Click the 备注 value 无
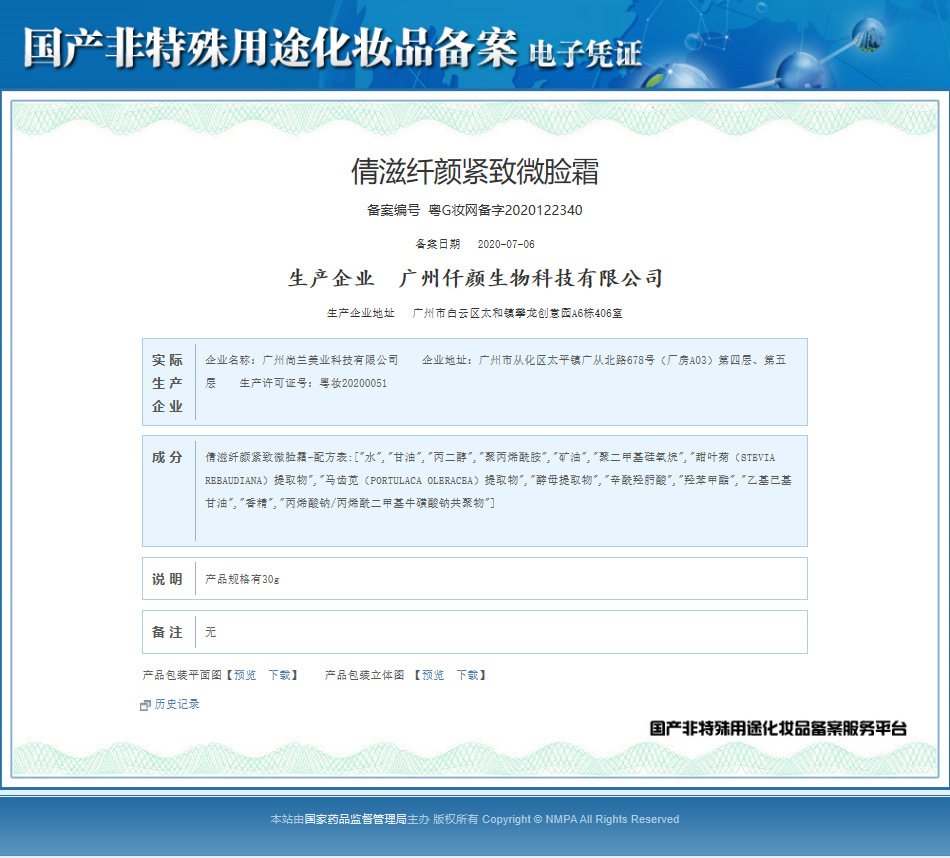 210,632
